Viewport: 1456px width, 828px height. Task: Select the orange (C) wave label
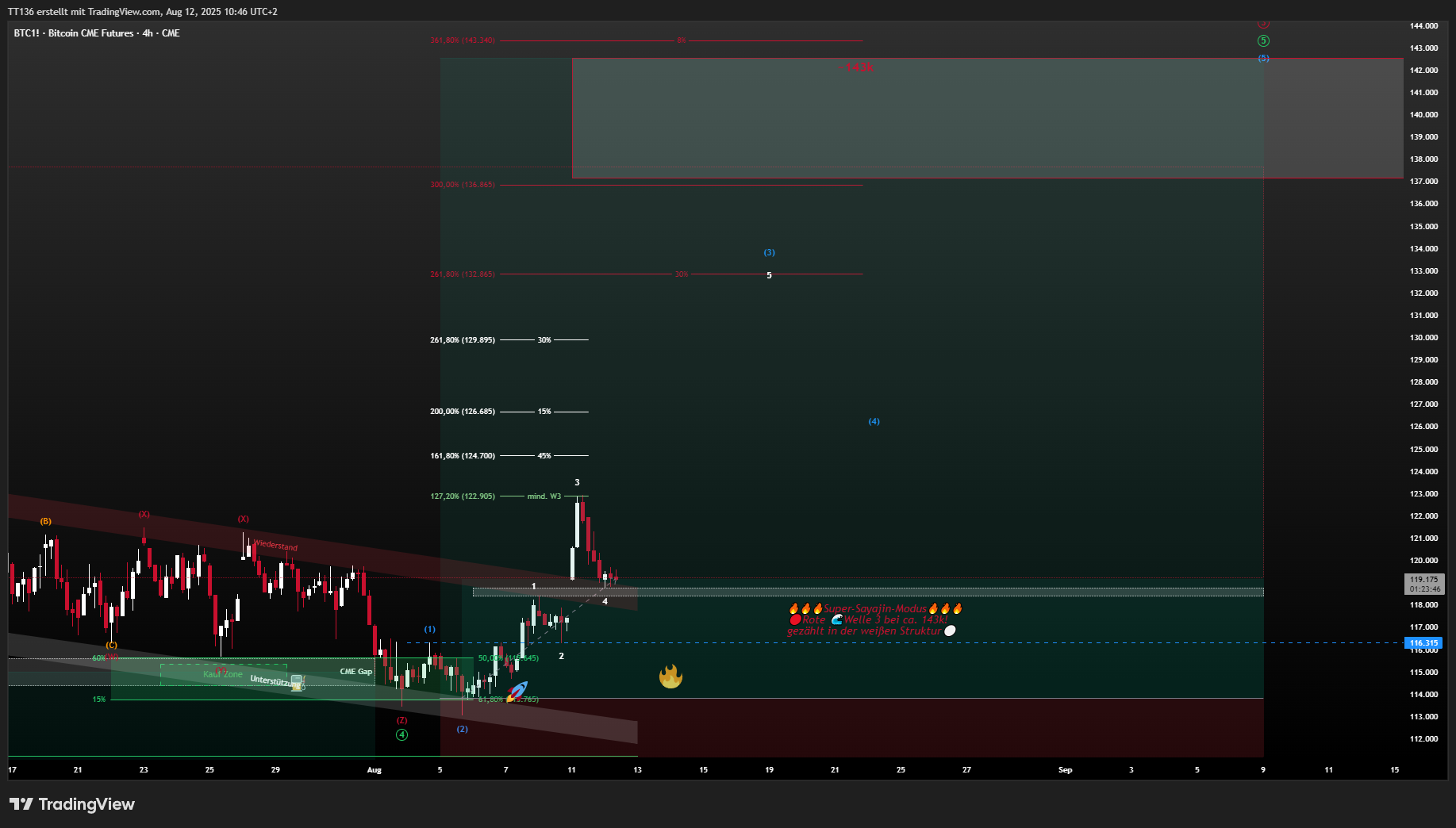pyautogui.click(x=111, y=645)
